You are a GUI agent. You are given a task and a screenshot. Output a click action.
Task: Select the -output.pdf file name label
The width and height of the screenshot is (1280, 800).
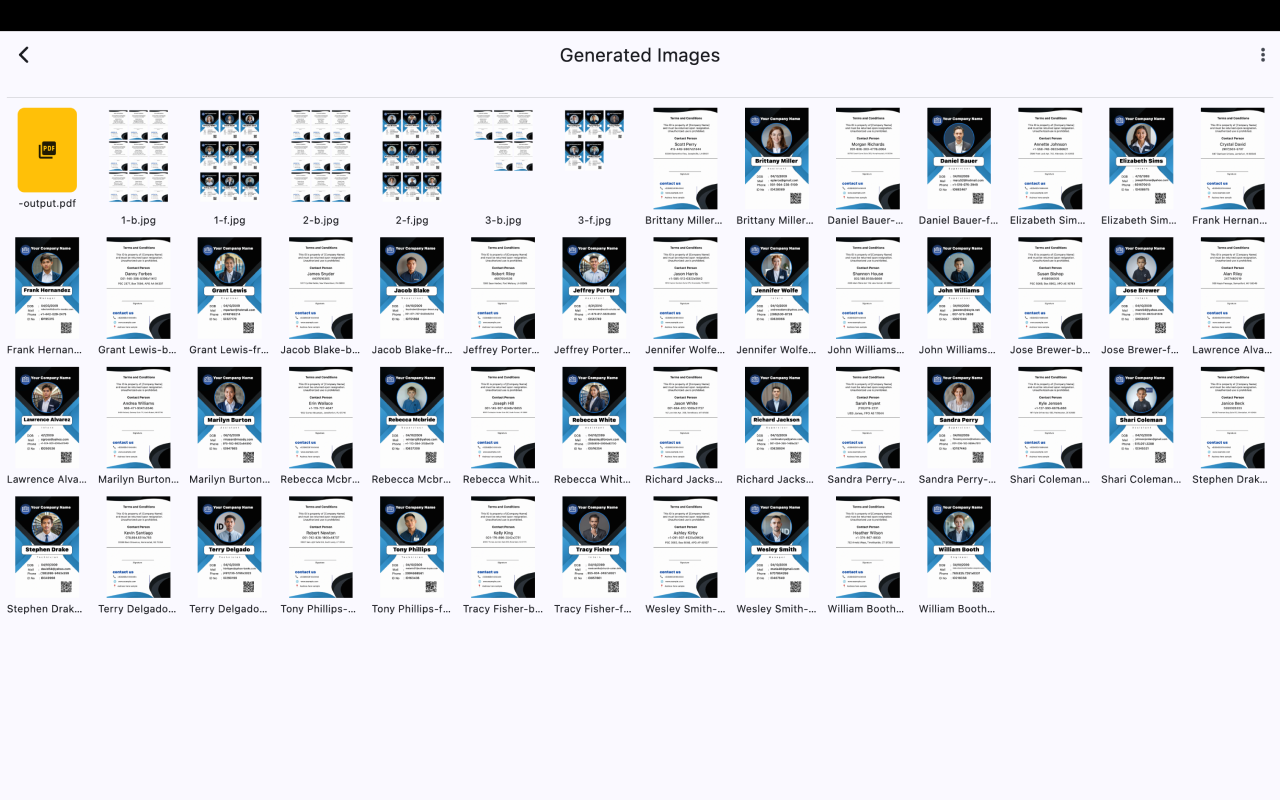click(x=47, y=203)
